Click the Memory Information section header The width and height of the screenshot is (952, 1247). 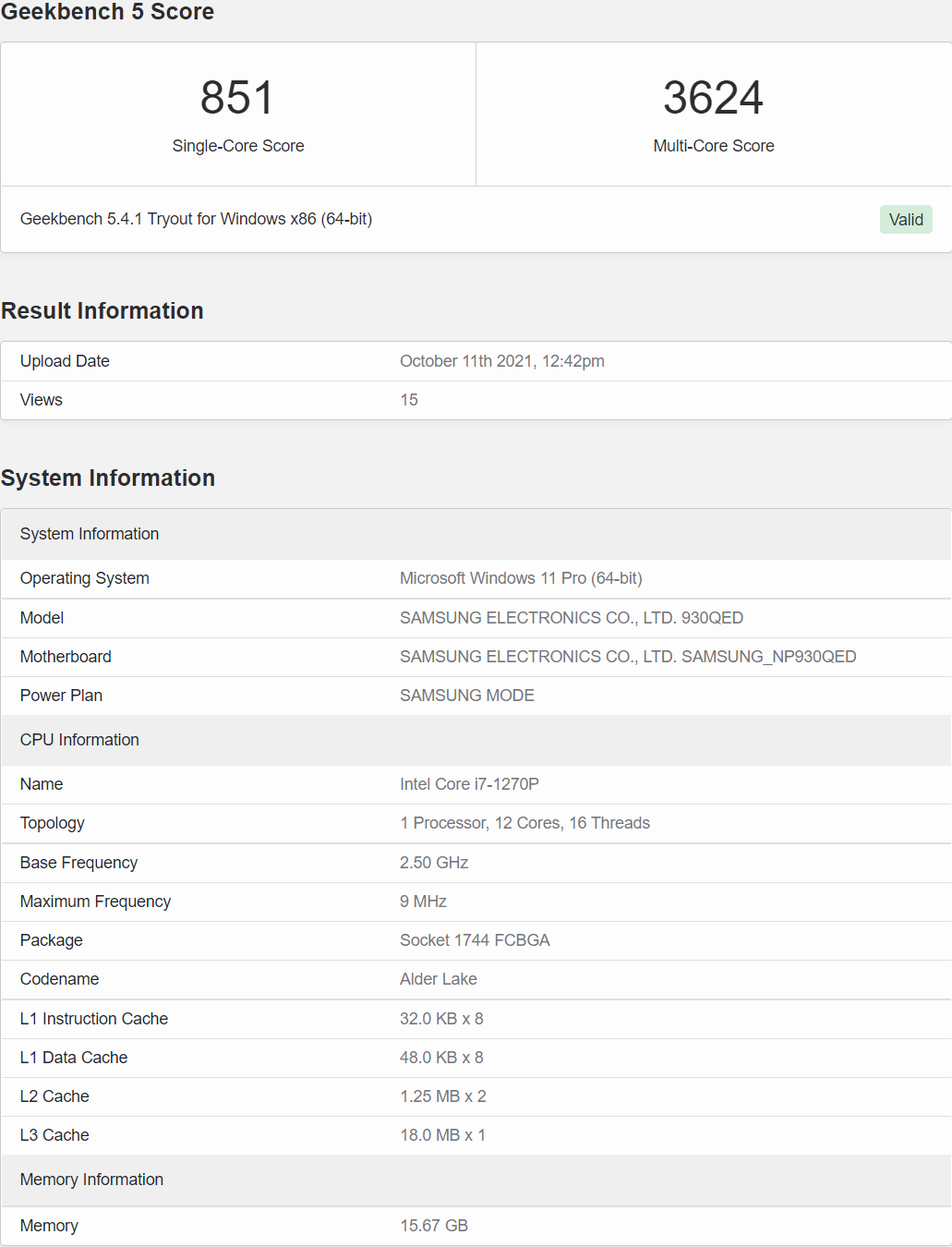(x=91, y=1180)
